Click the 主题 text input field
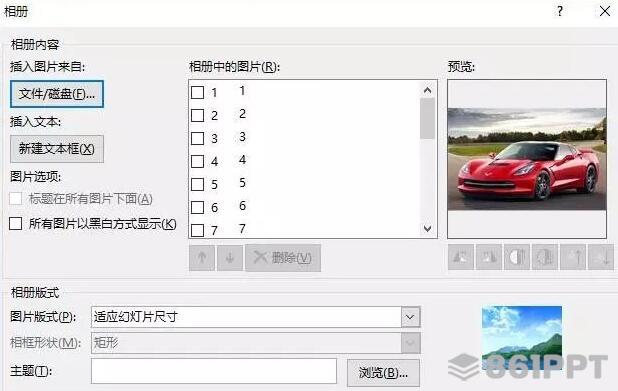The image size is (618, 391). pyautogui.click(x=214, y=371)
